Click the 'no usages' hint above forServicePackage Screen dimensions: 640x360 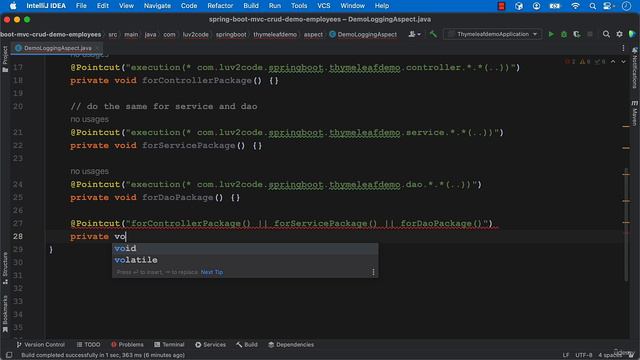[89, 120]
